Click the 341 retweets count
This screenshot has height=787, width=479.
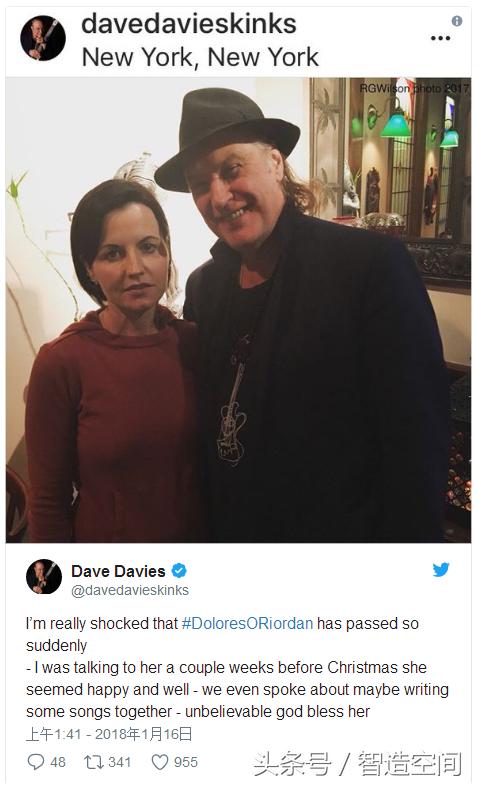point(119,762)
